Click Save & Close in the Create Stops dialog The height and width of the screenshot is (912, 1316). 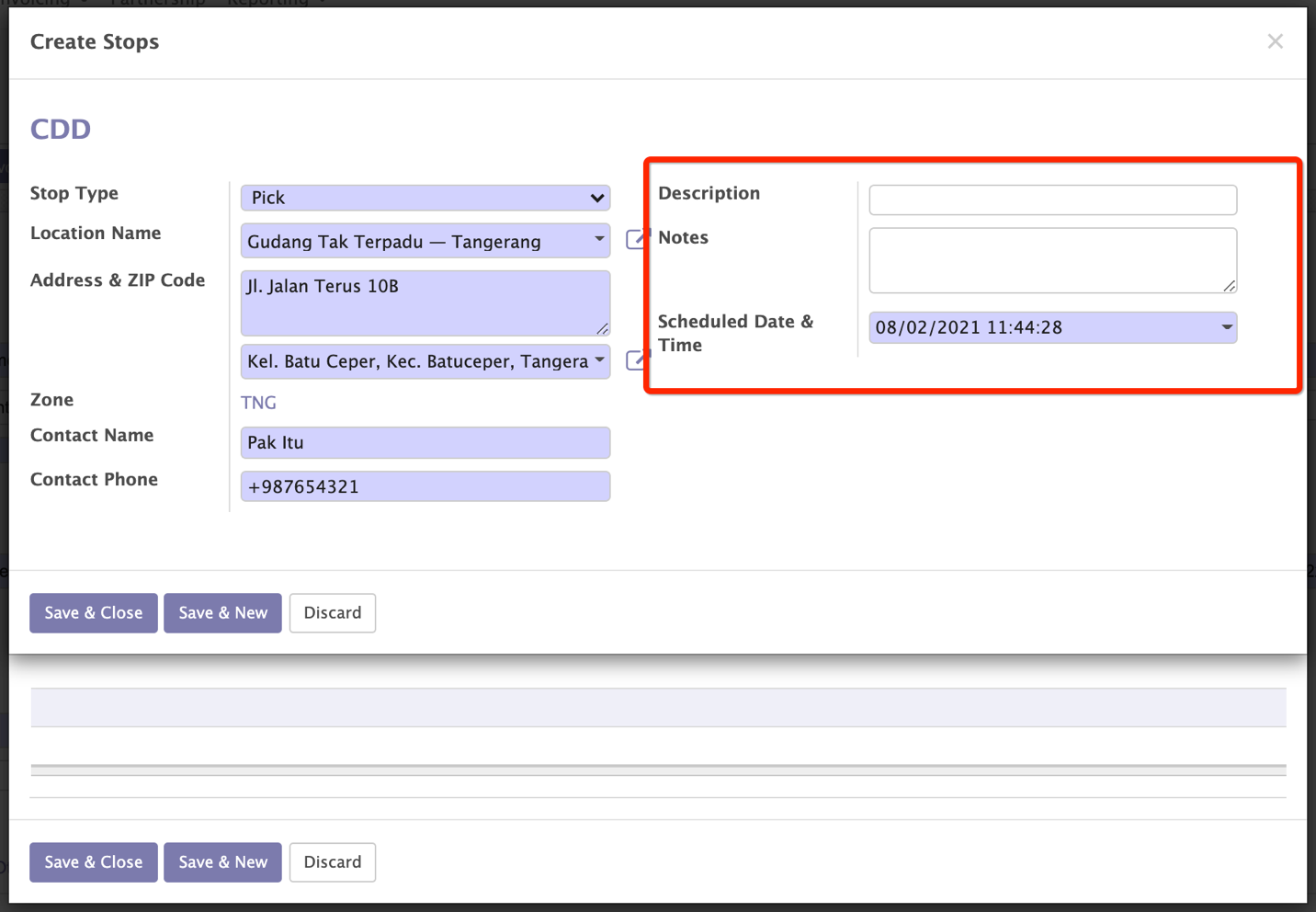(x=94, y=613)
